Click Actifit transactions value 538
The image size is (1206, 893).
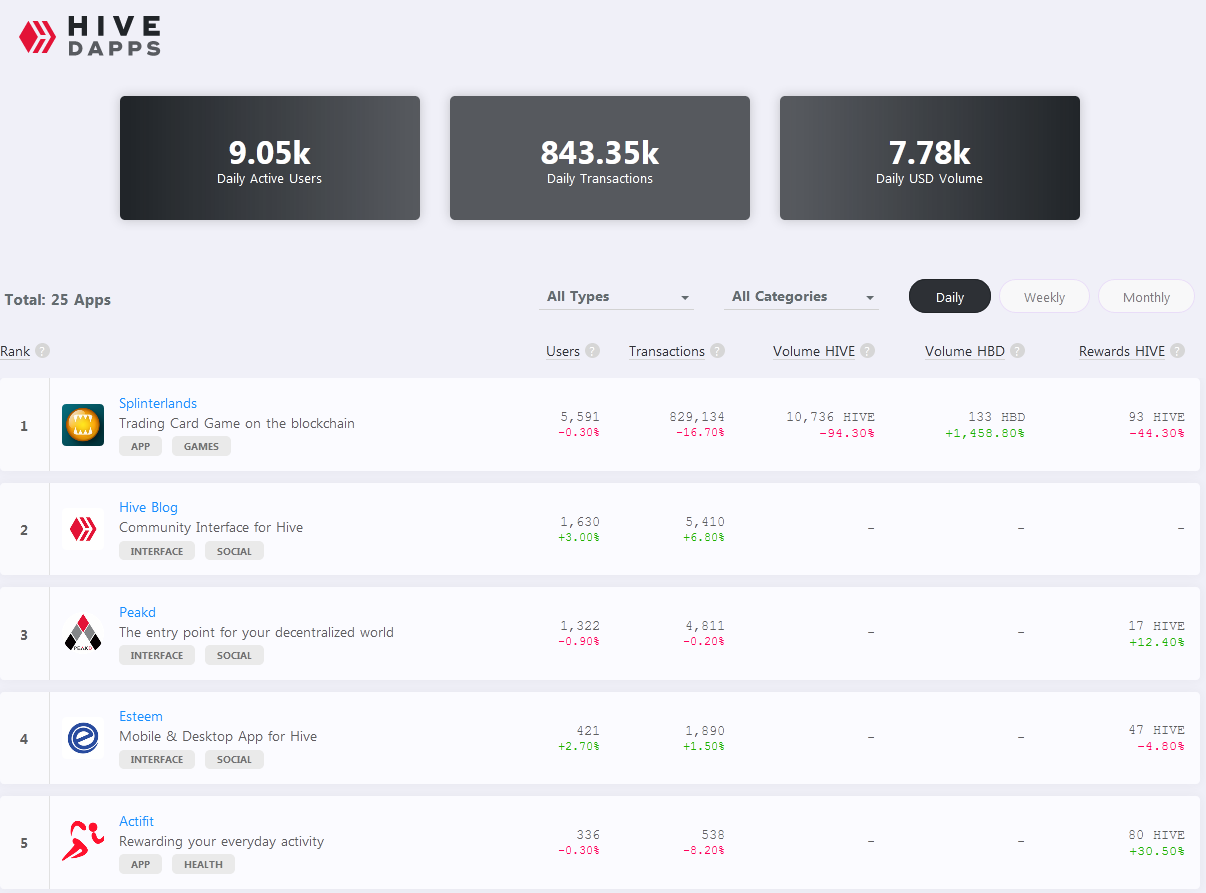[x=713, y=835]
